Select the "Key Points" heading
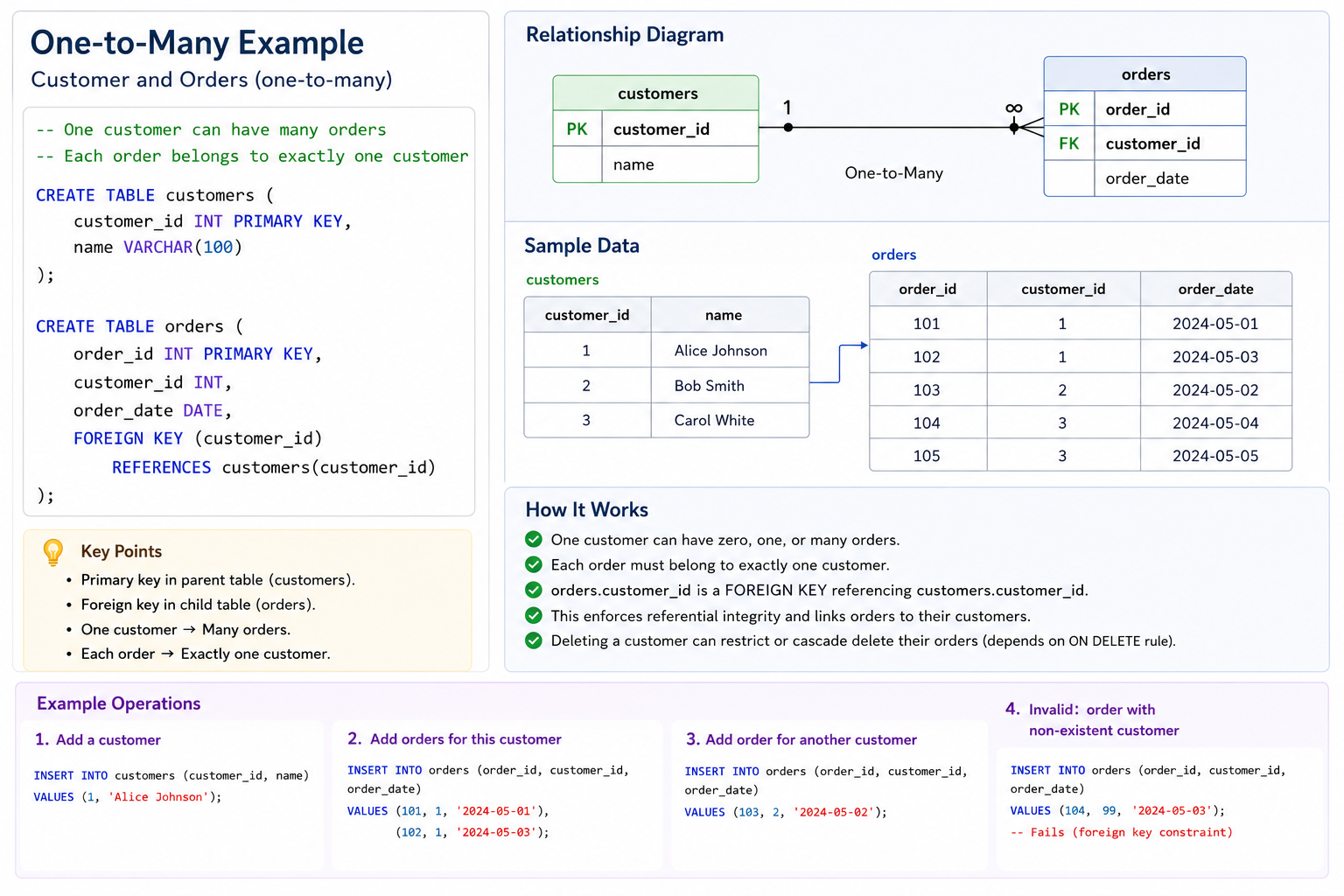The height and width of the screenshot is (896, 1344). point(122,551)
